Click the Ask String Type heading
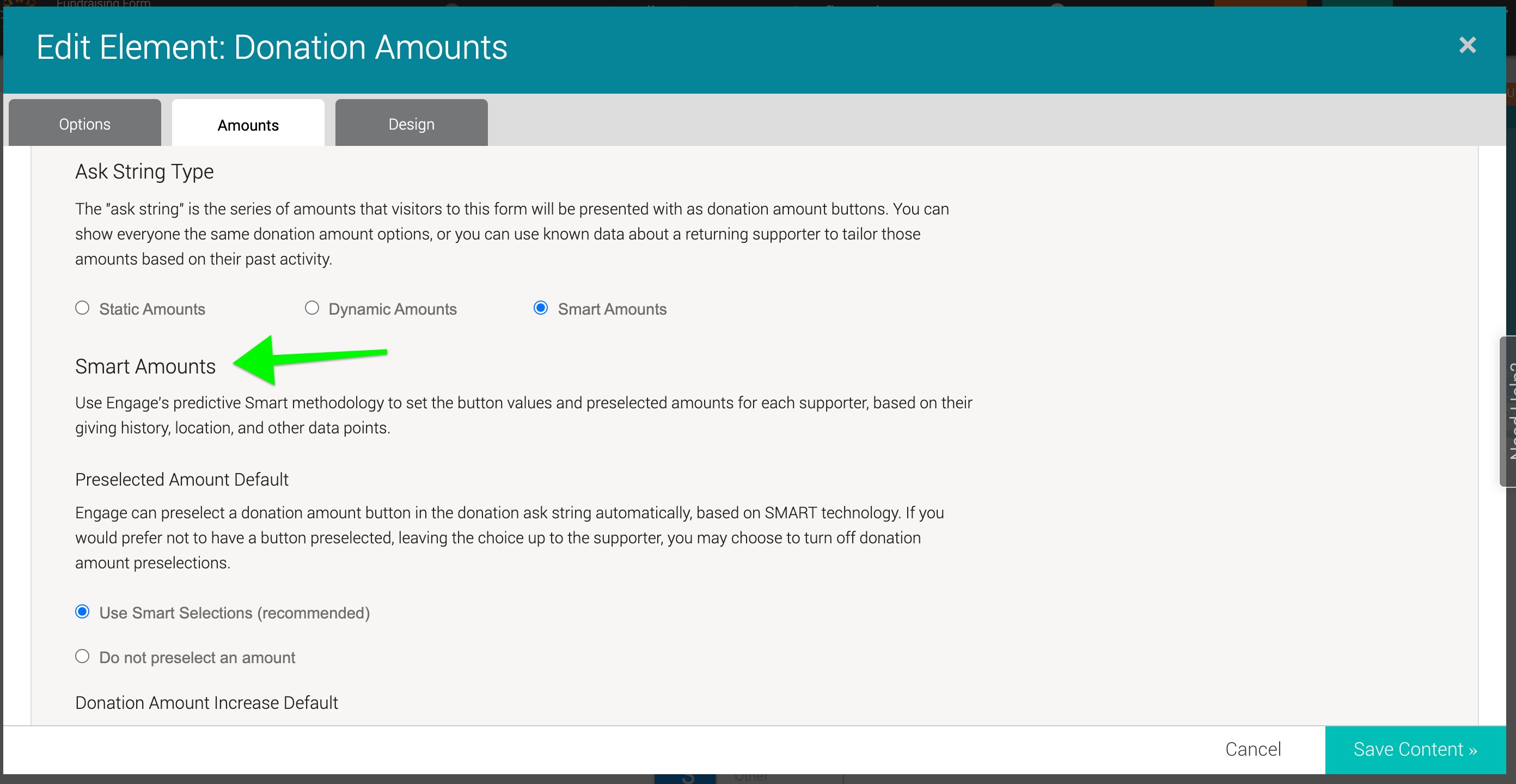 [144, 171]
